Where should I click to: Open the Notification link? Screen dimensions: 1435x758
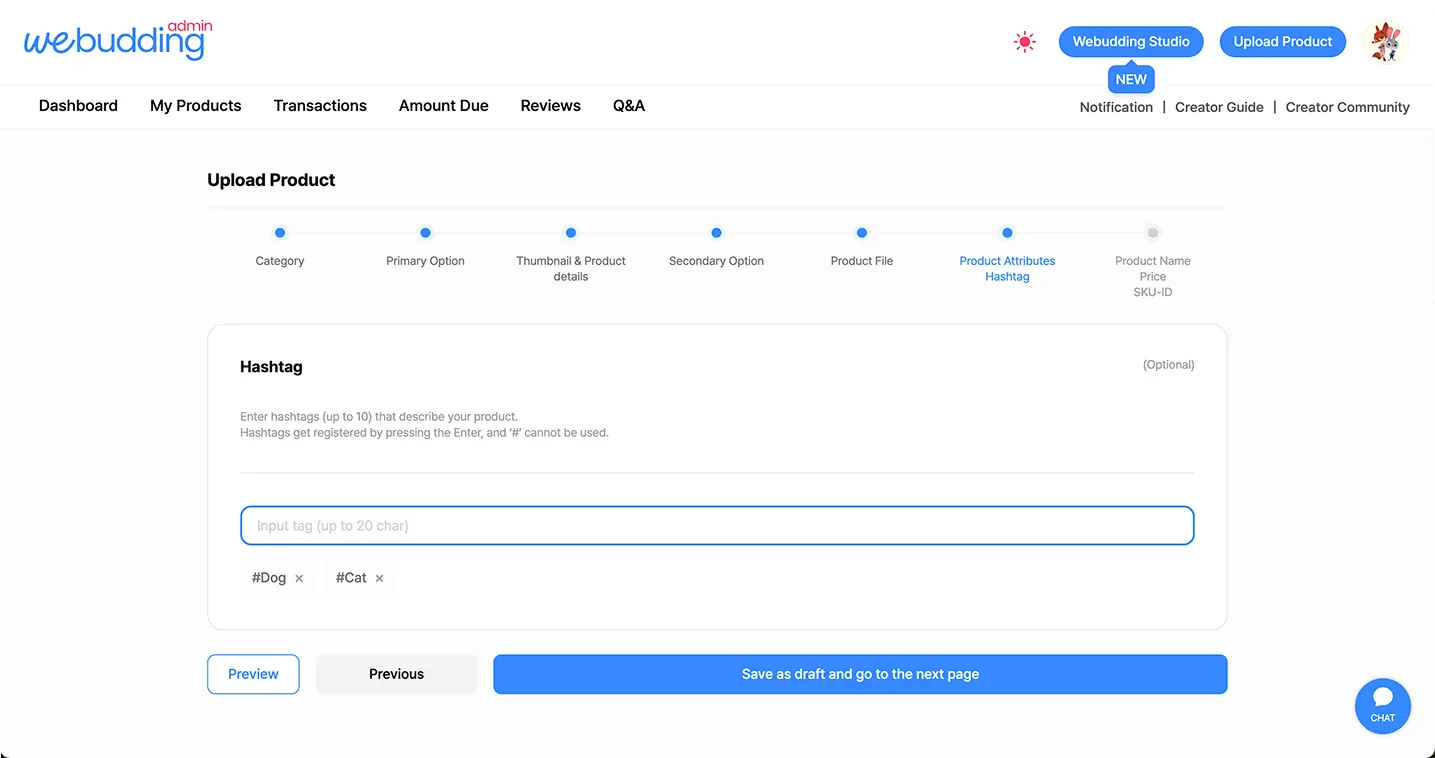[x=1116, y=107]
